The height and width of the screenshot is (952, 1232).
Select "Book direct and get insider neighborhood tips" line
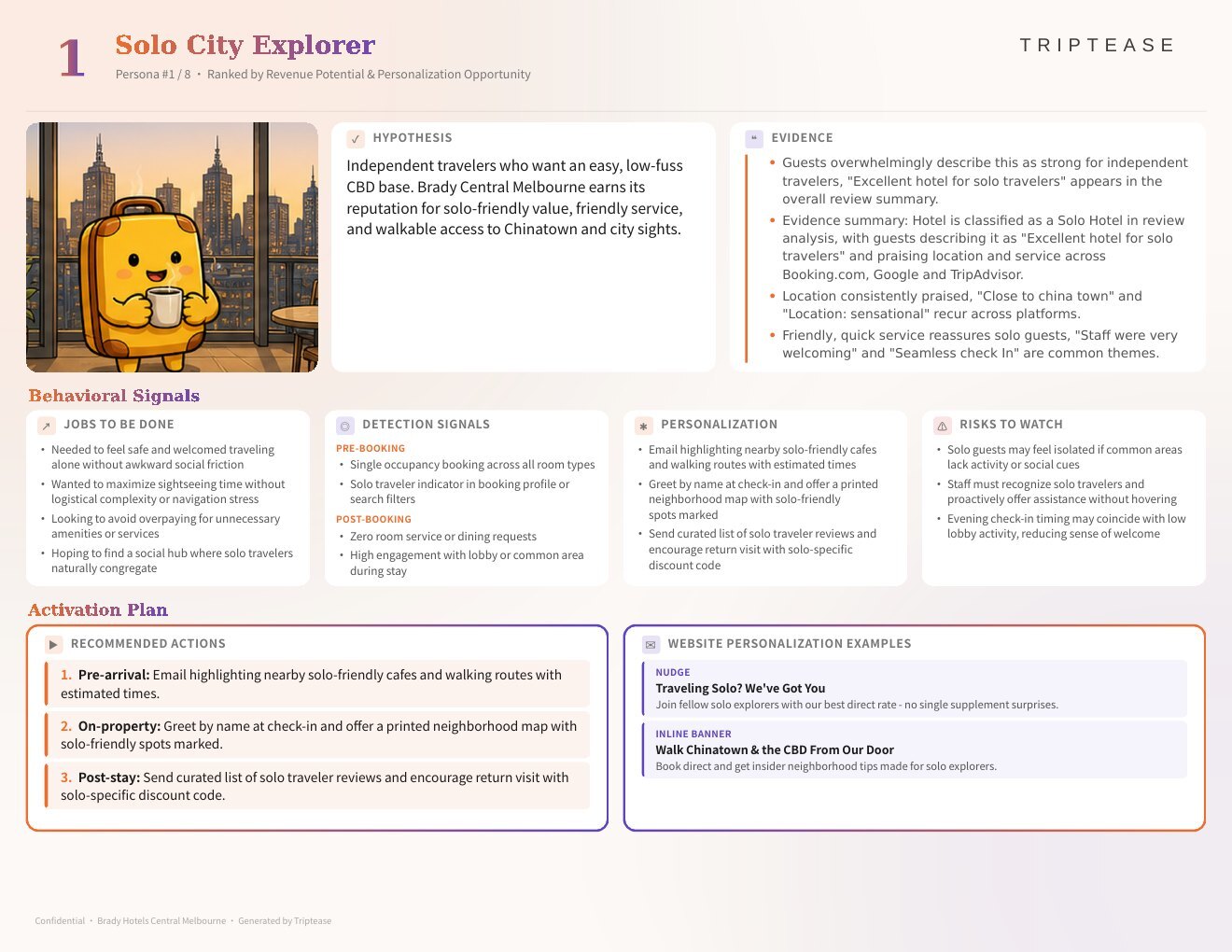[826, 767]
